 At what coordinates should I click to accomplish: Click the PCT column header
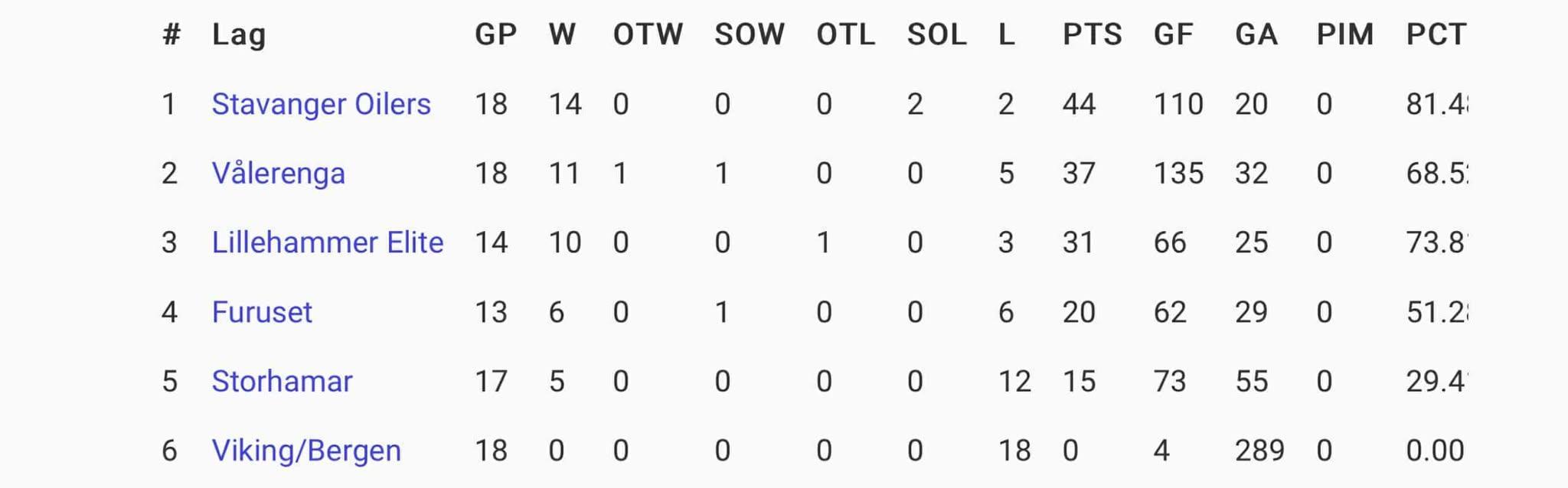(1436, 34)
